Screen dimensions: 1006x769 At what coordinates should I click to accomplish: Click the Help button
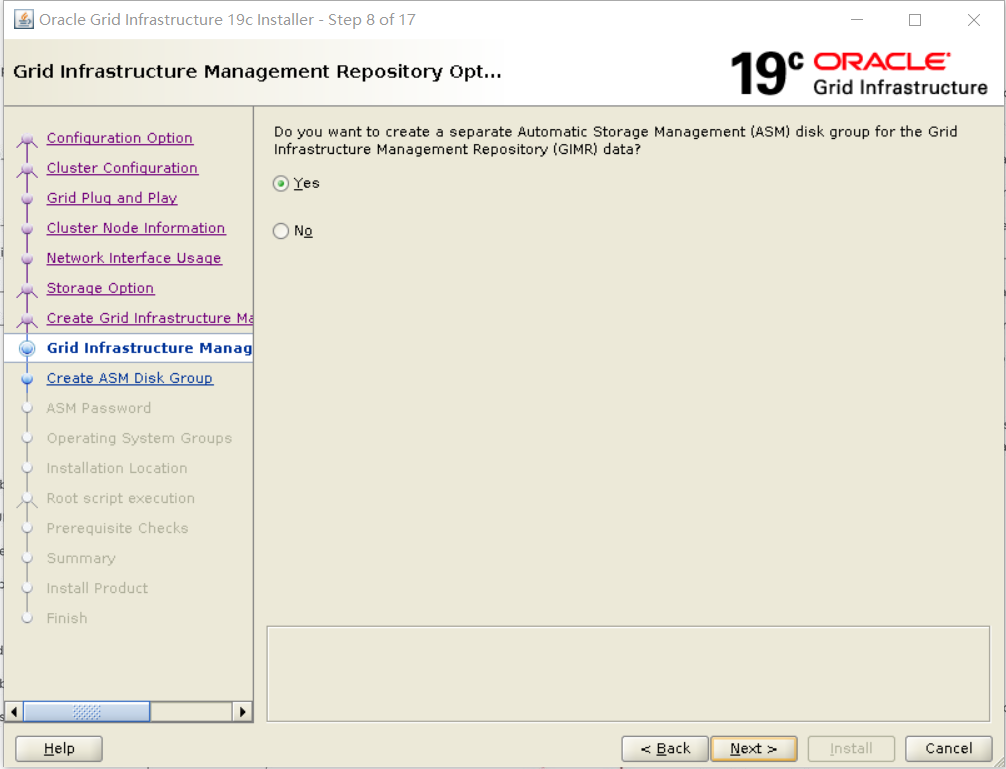pyautogui.click(x=59, y=748)
